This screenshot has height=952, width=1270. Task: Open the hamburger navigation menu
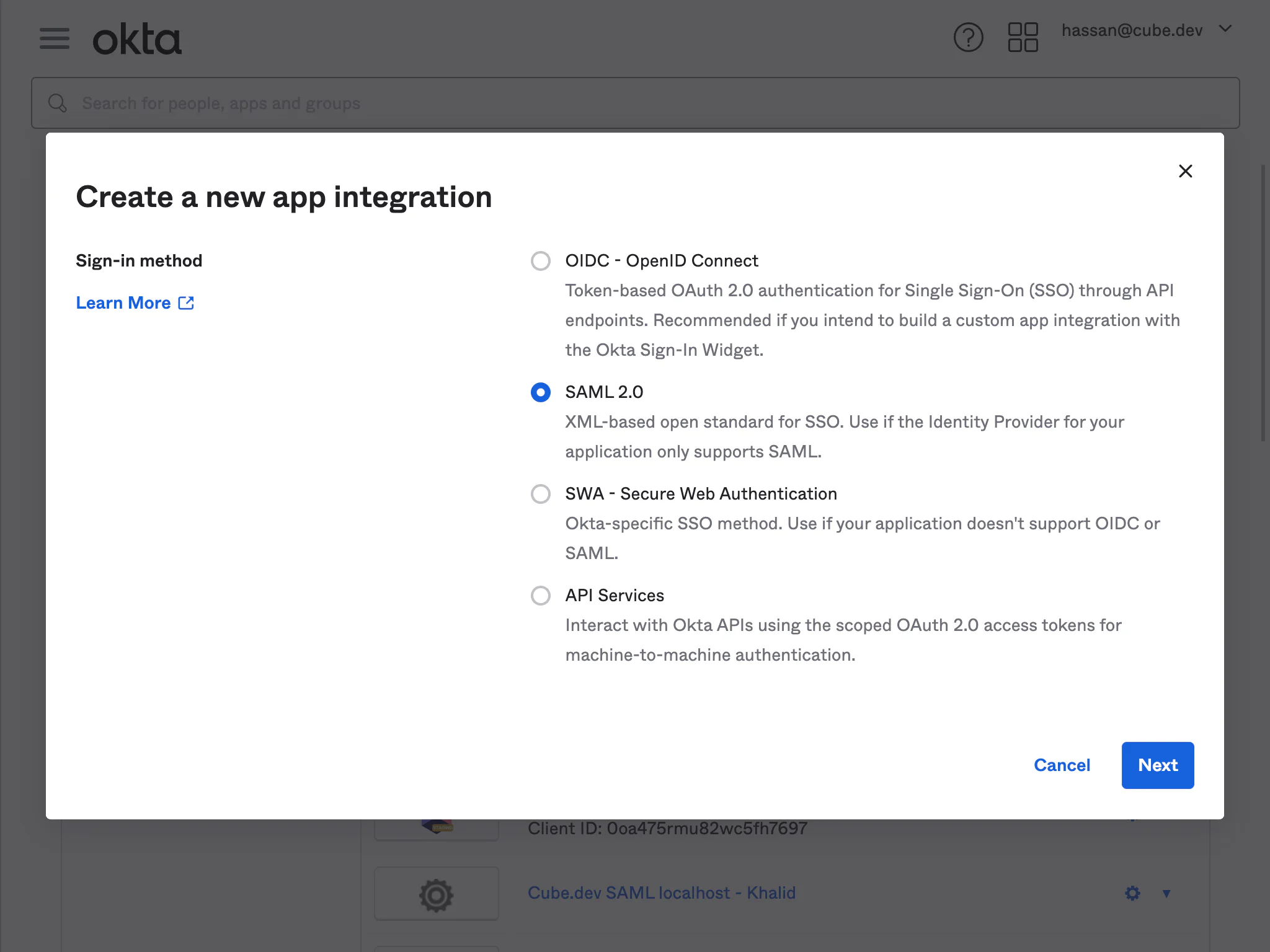(55, 38)
